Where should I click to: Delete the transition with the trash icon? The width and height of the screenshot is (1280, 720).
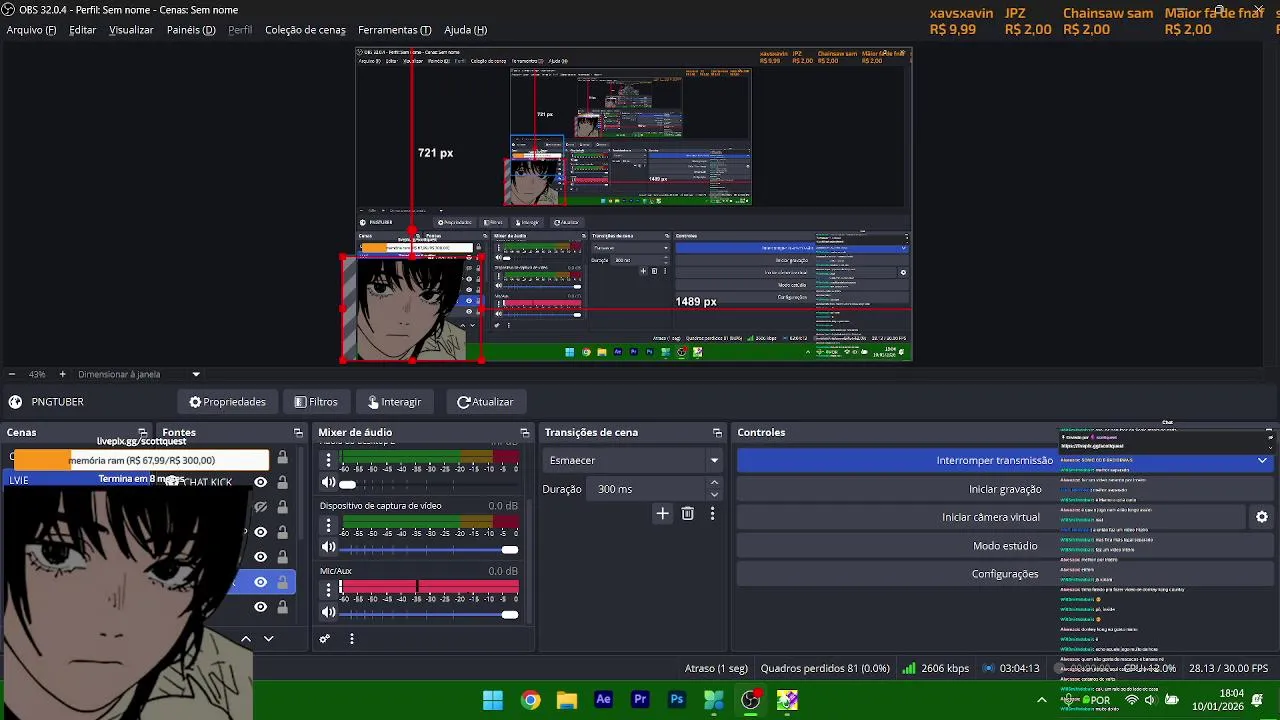click(x=687, y=513)
